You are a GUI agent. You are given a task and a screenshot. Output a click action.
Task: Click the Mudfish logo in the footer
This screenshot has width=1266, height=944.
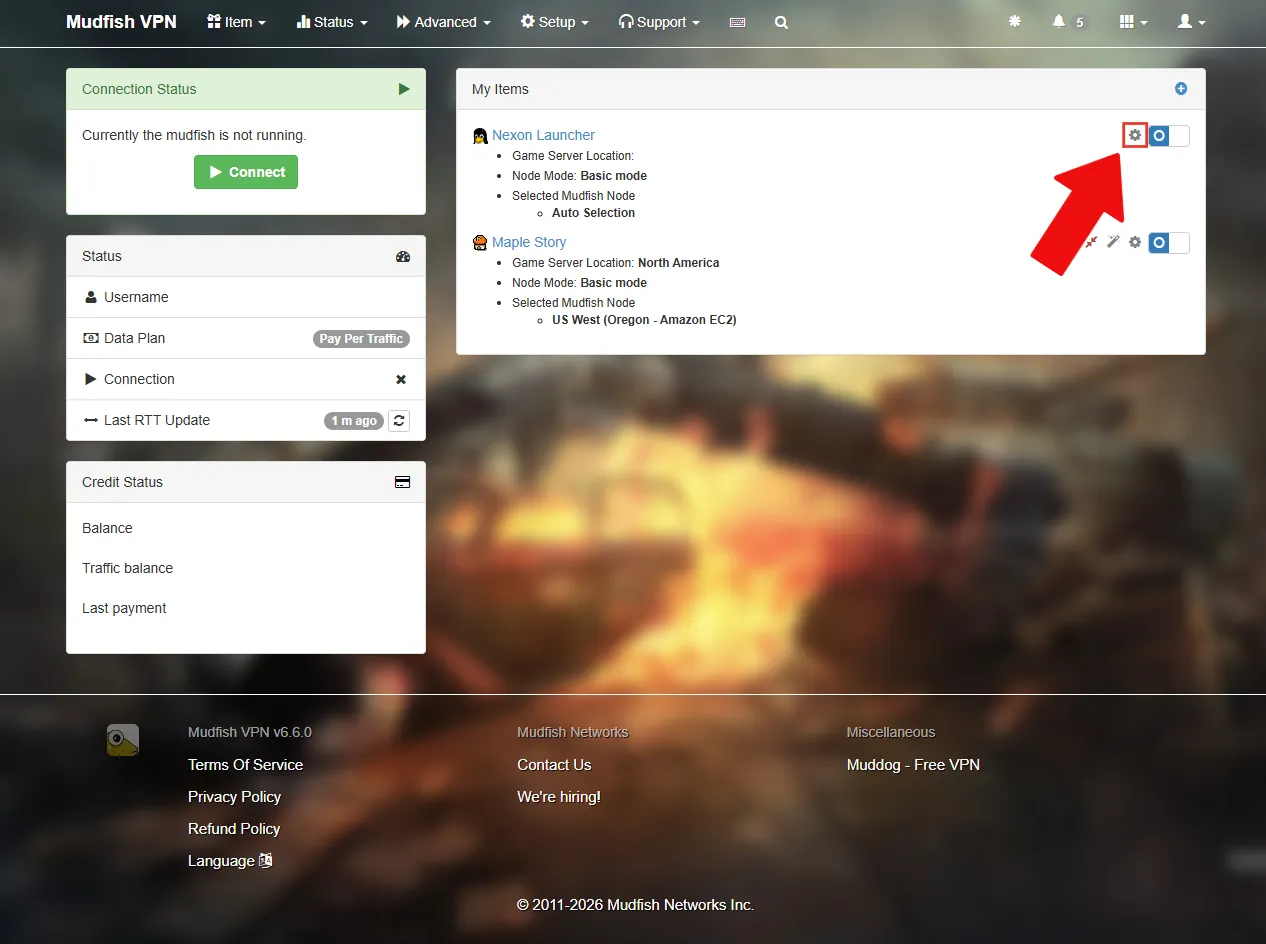click(123, 740)
